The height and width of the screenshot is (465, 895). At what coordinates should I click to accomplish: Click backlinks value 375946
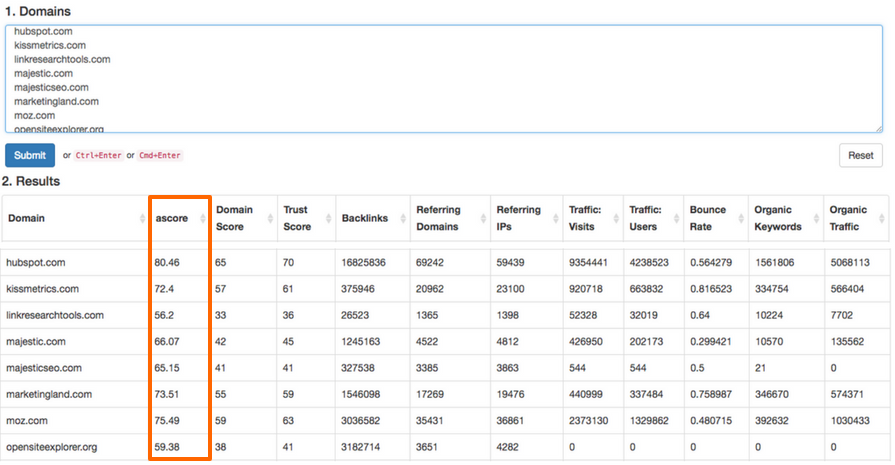click(357, 289)
